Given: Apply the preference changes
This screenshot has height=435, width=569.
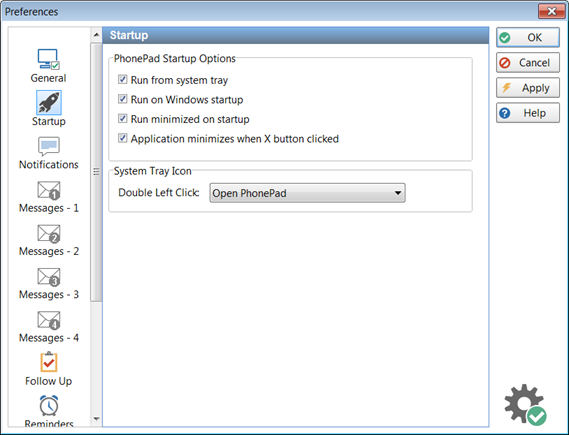Looking at the screenshot, I should click(x=528, y=88).
